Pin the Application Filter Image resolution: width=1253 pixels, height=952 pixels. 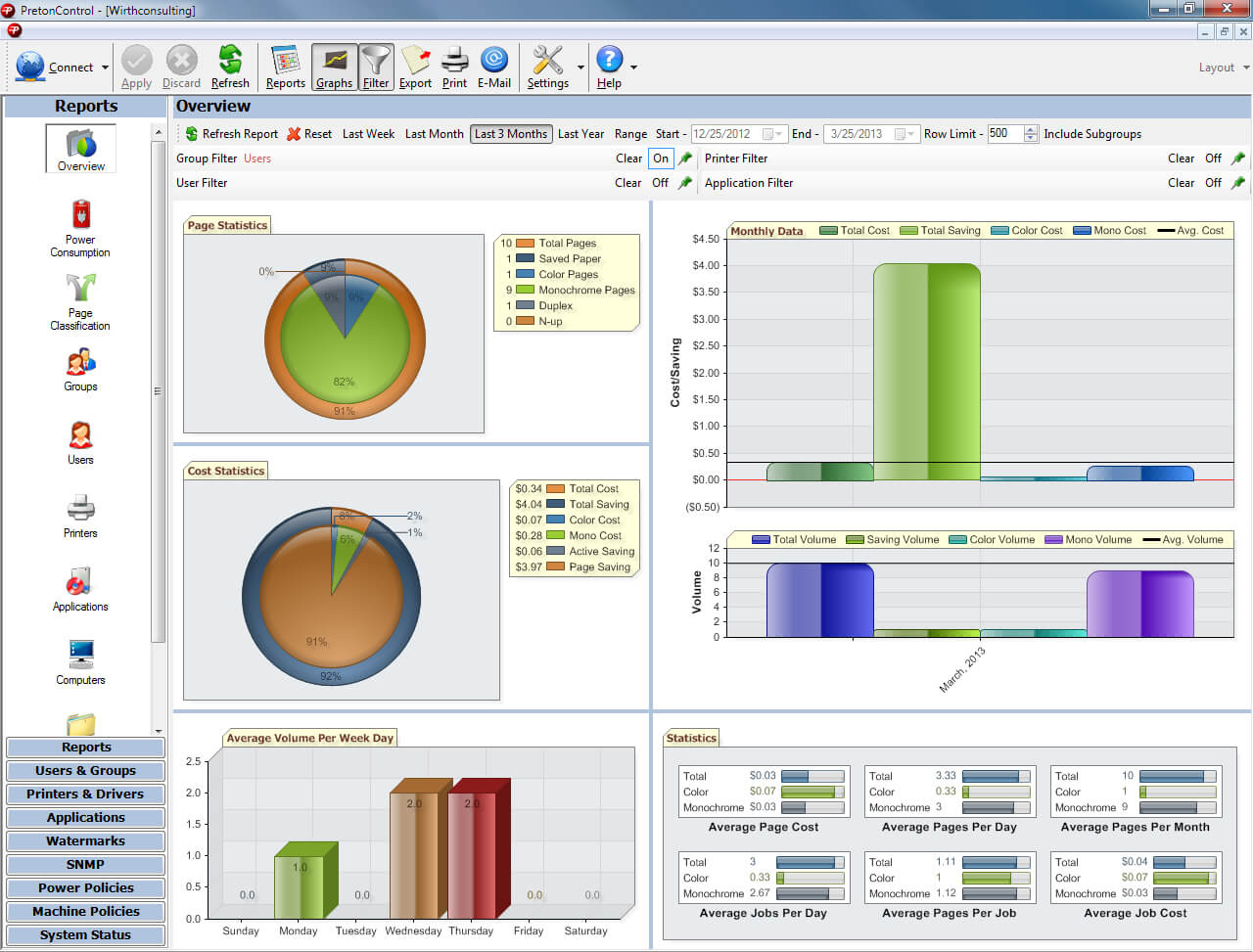(x=1238, y=183)
